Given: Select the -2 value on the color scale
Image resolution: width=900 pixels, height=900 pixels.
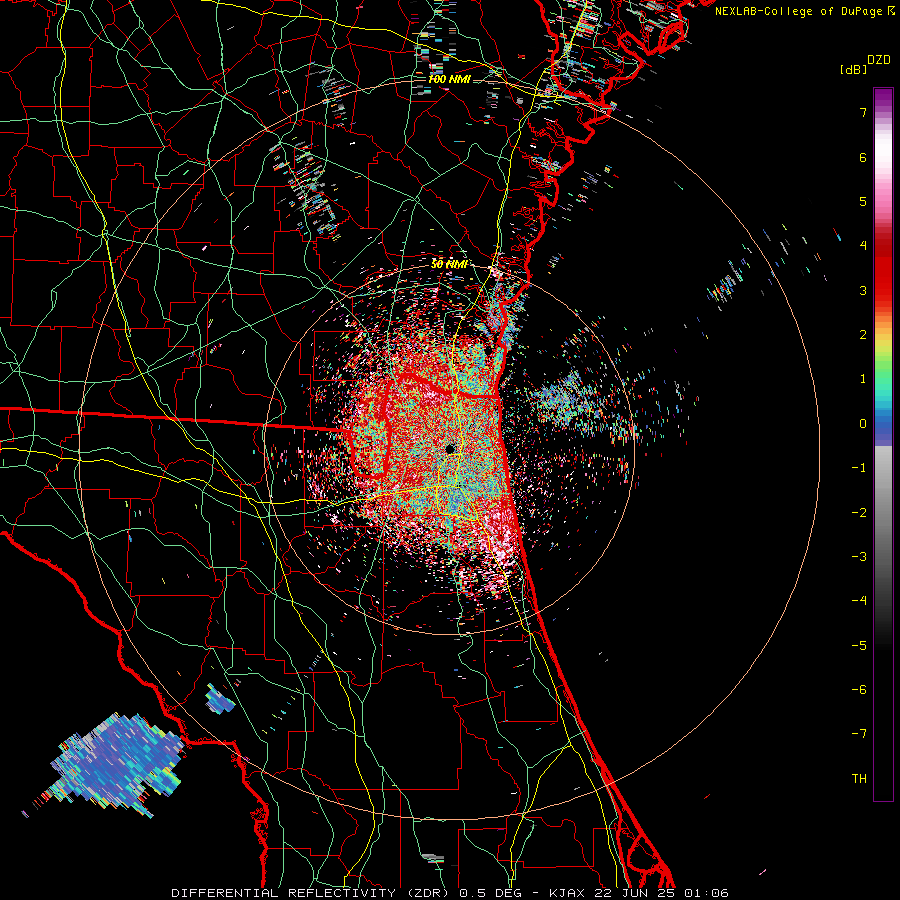Looking at the screenshot, I should [x=859, y=512].
